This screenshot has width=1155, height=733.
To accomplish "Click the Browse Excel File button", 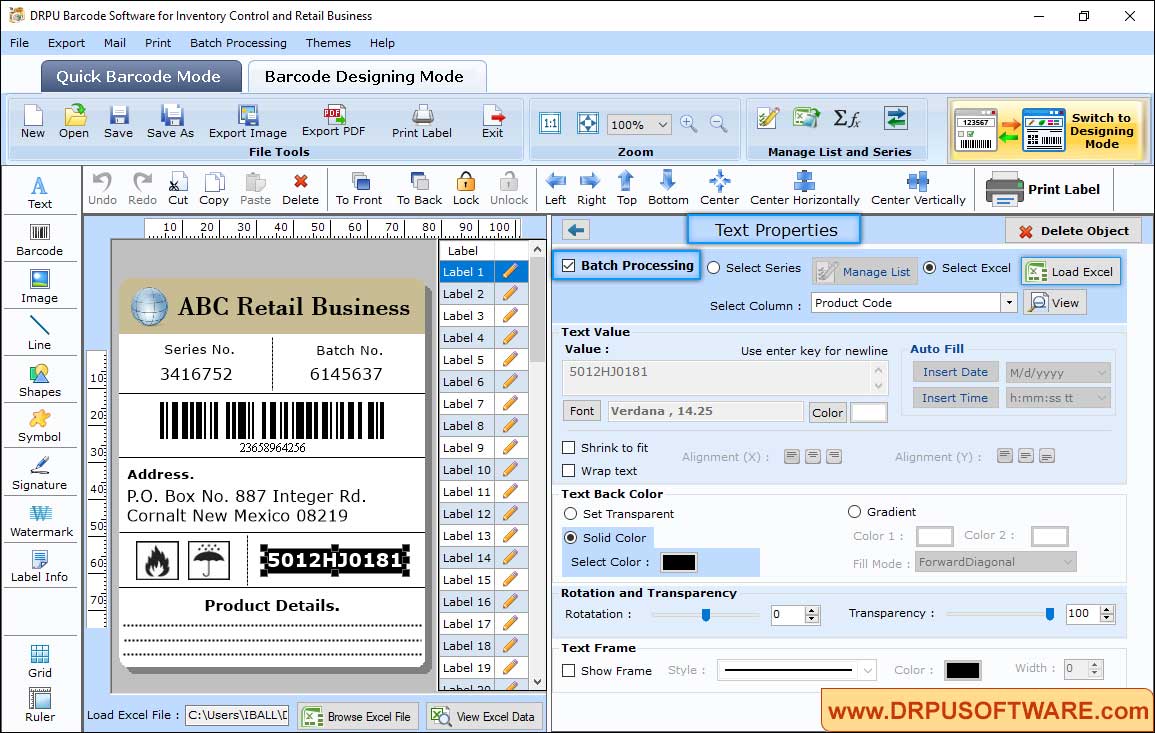I will 358,716.
